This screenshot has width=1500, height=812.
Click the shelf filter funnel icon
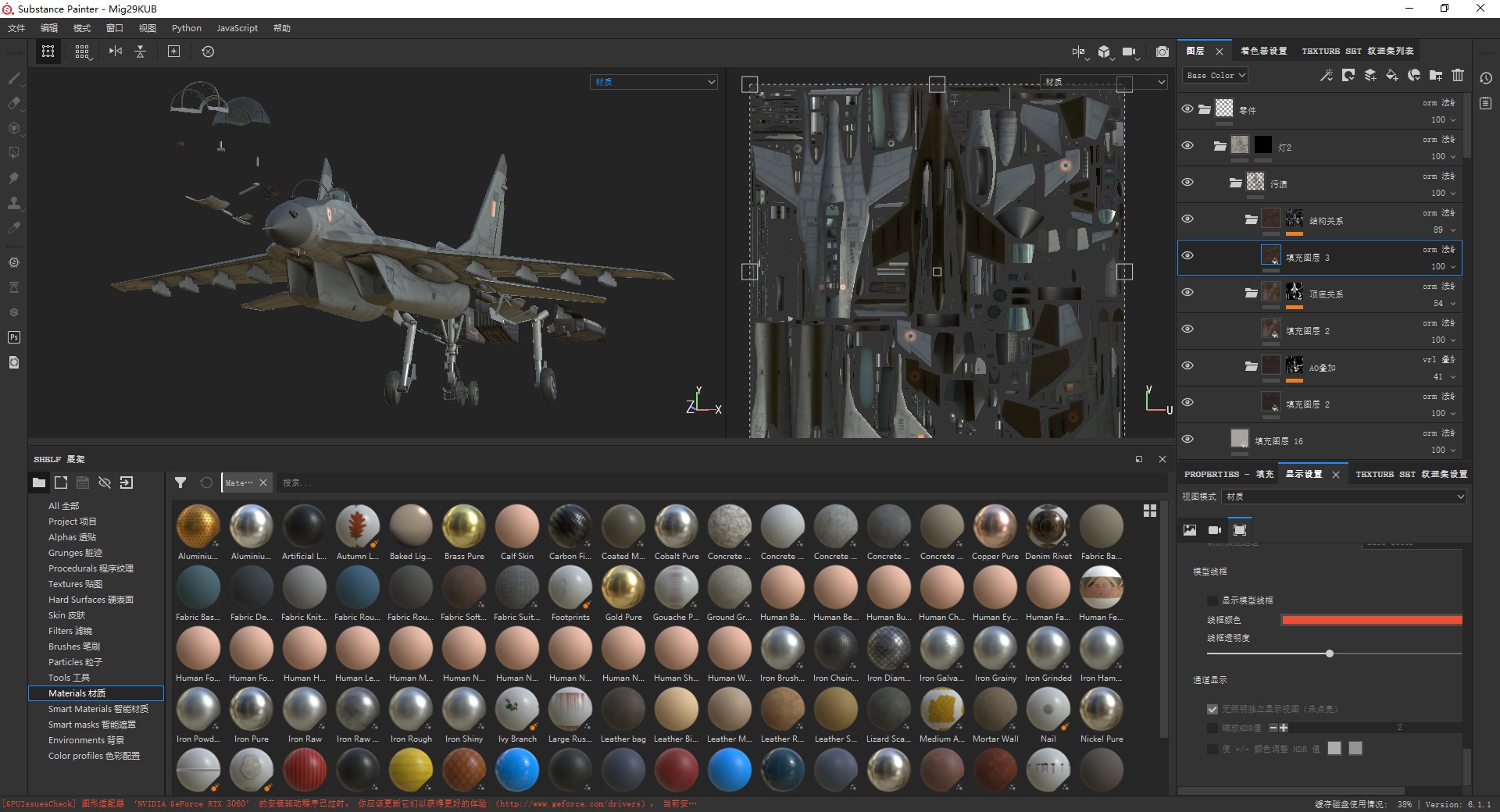(180, 483)
